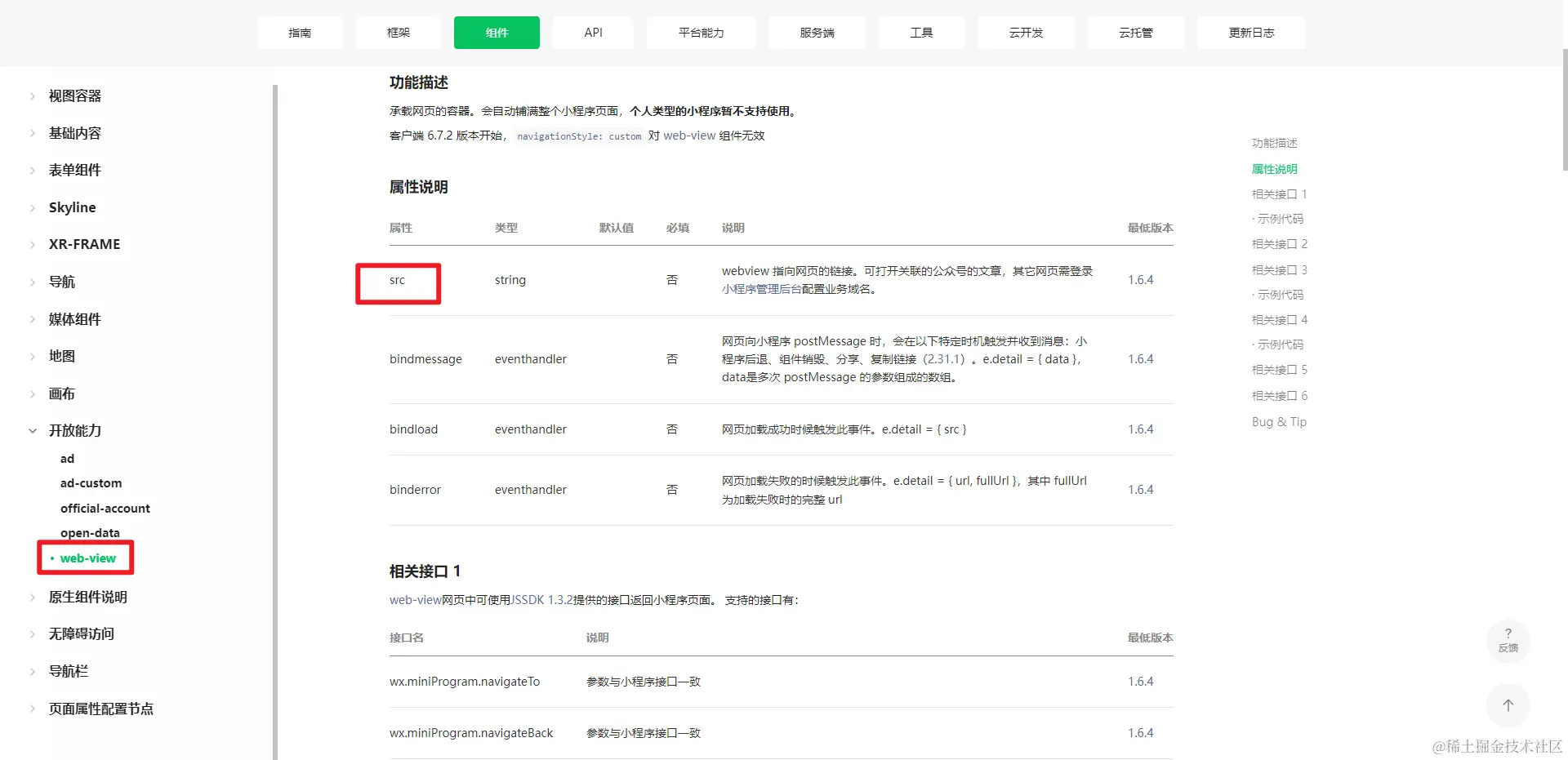This screenshot has height=760, width=1568.
Task: Switch to the 工具 tab
Action: tap(921, 33)
